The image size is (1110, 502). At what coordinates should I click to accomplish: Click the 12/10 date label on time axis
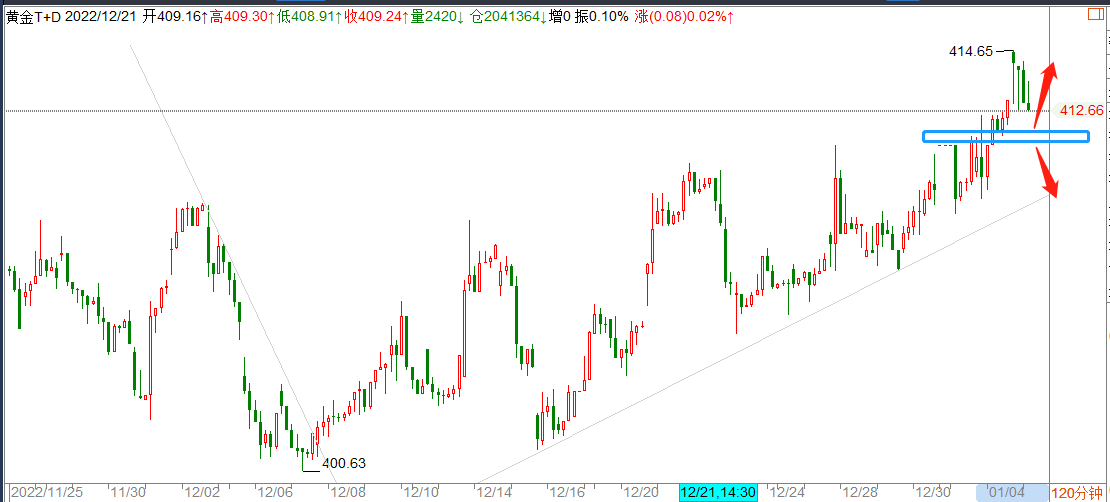pos(420,492)
